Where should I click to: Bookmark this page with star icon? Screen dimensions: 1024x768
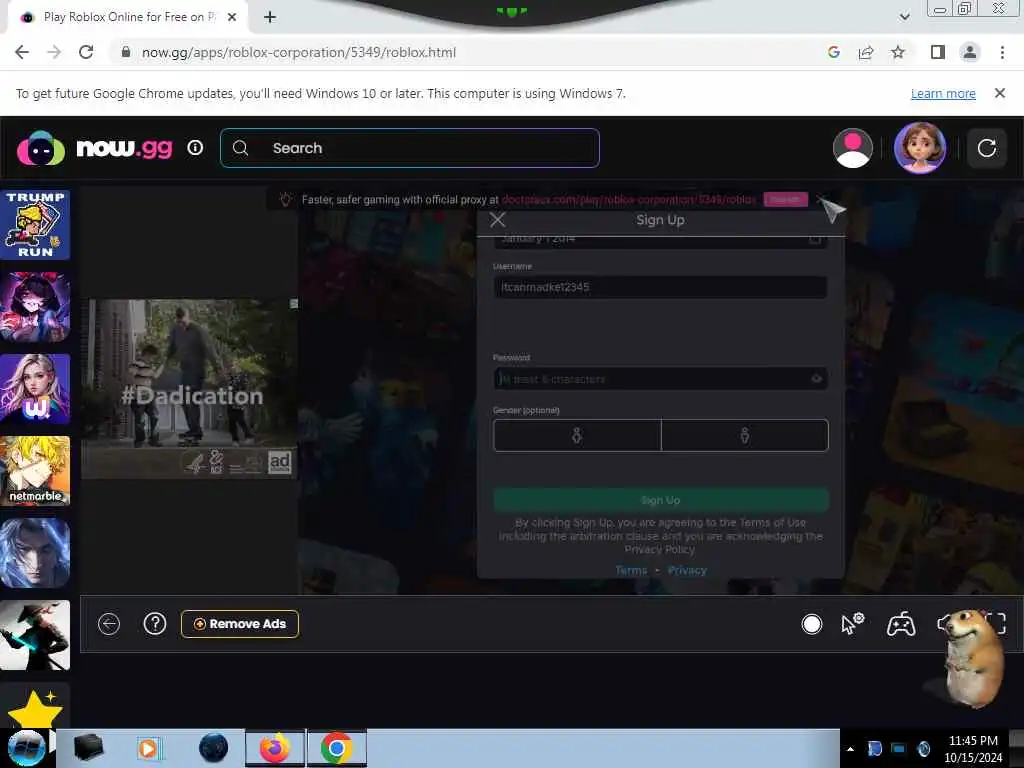pos(898,52)
